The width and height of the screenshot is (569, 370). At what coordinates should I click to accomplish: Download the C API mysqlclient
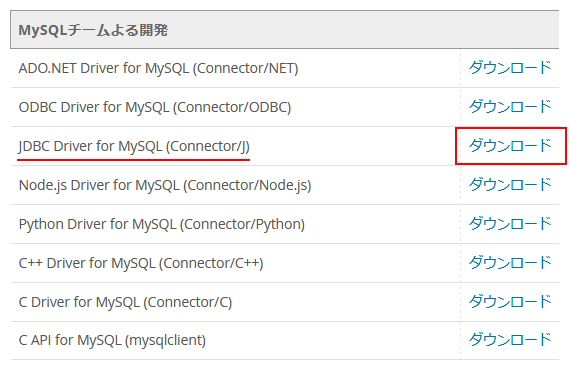tap(510, 340)
